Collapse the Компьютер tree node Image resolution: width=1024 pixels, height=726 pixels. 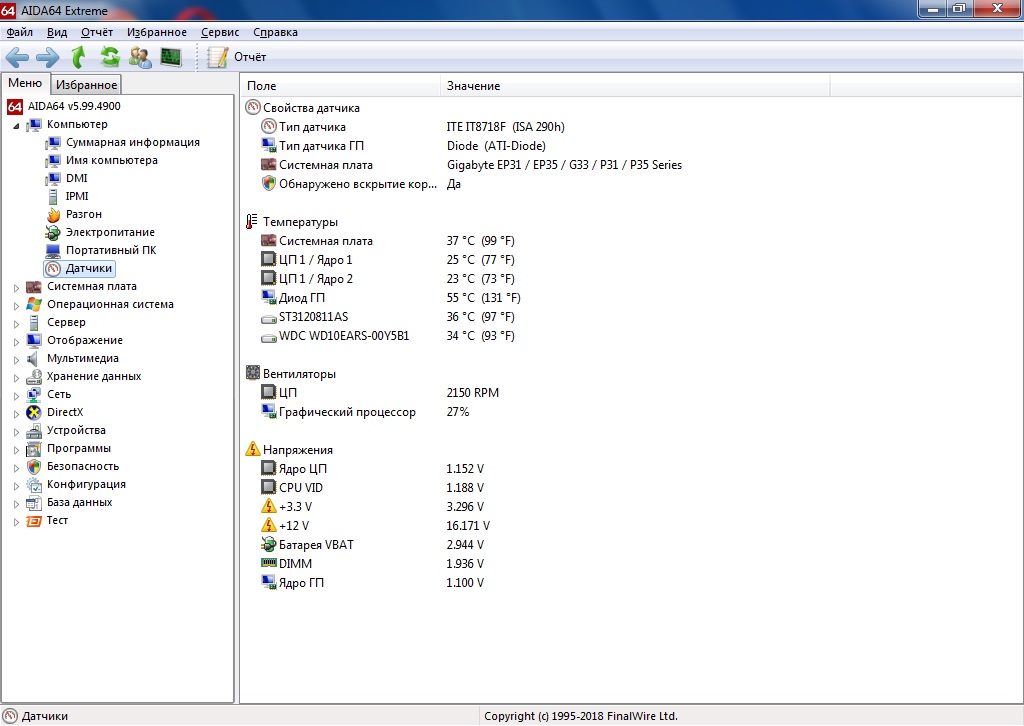tap(16, 125)
